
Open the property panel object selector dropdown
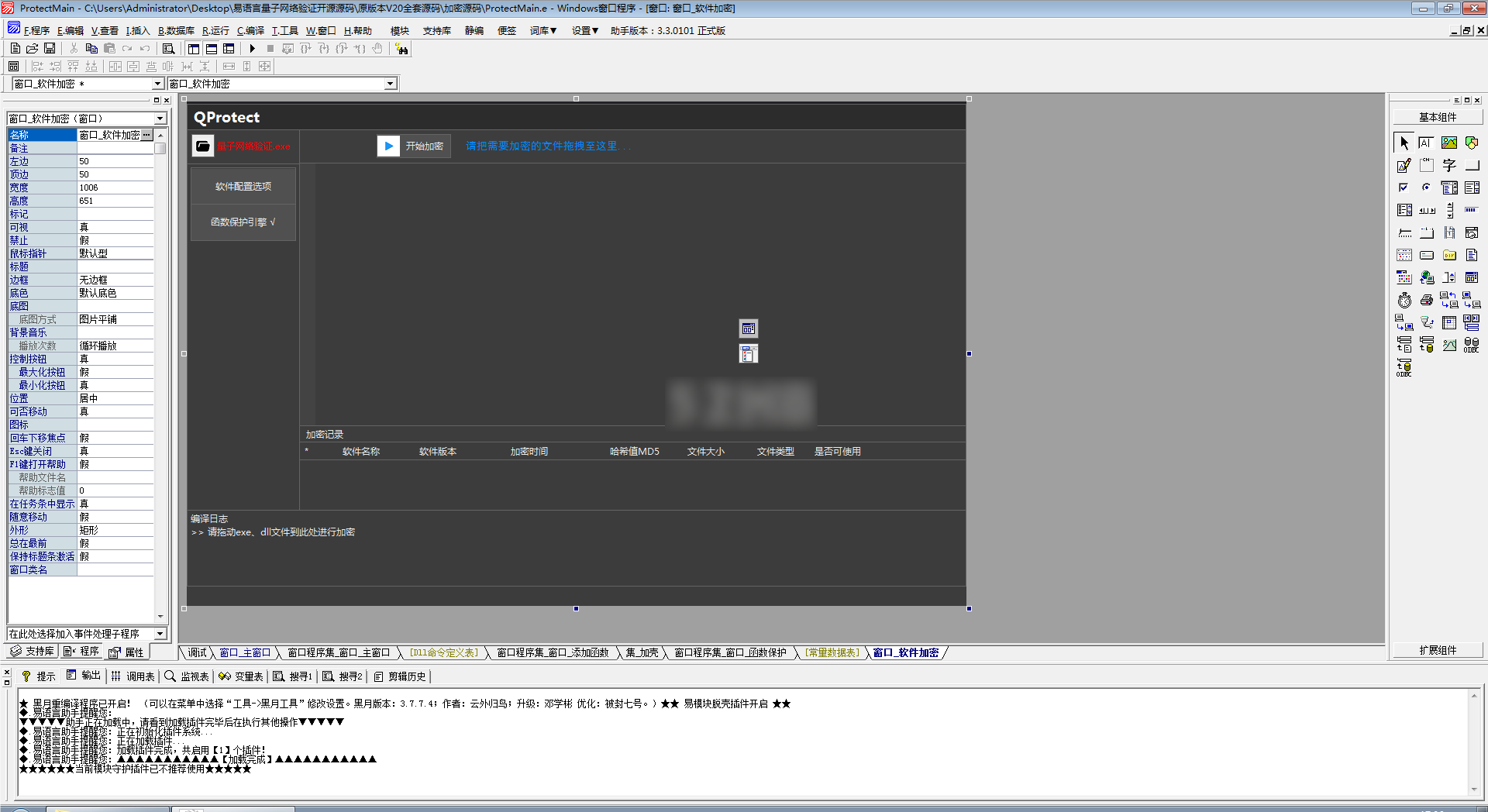coord(160,119)
